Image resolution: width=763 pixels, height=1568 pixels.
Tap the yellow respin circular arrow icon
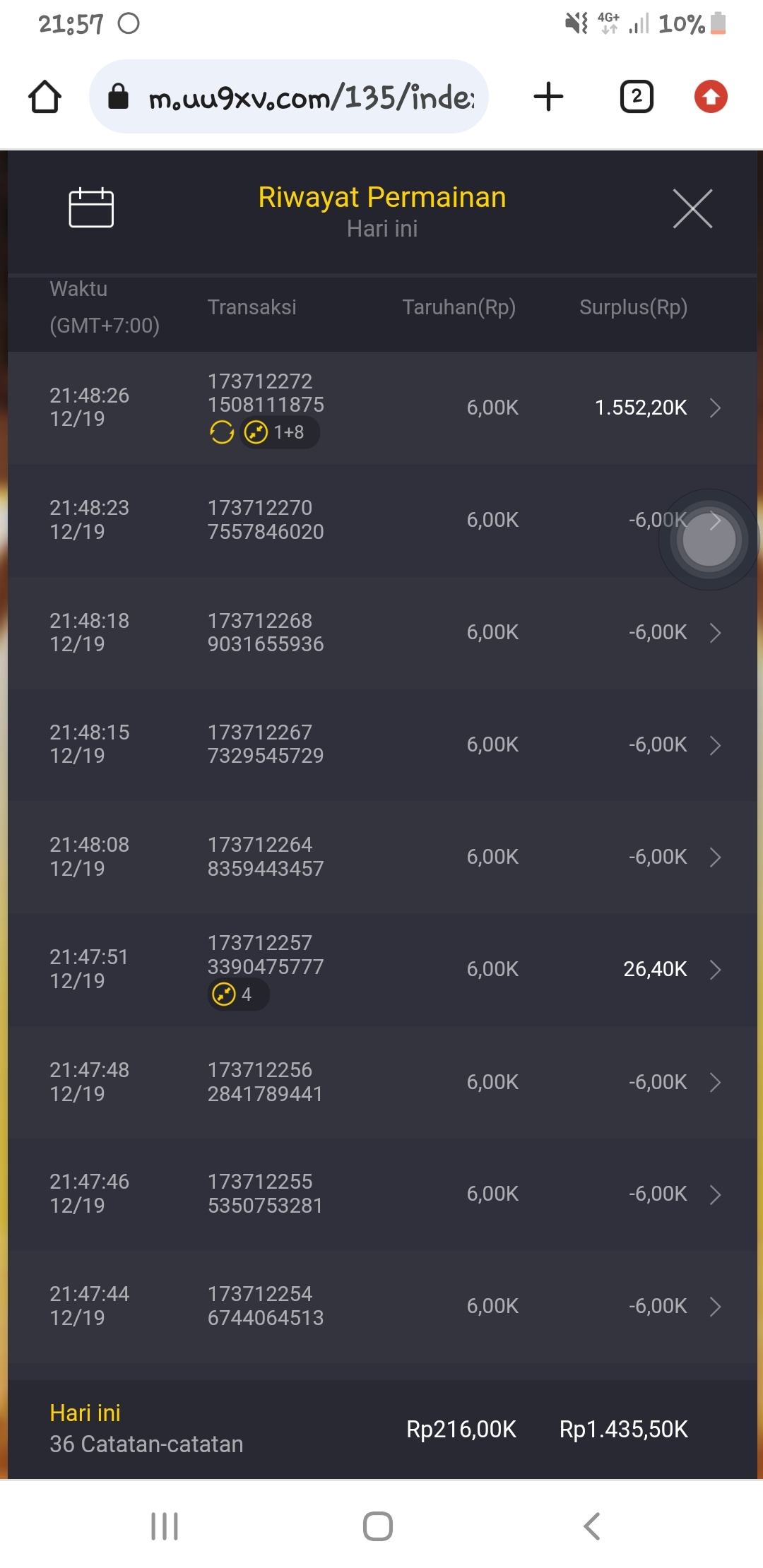pyautogui.click(x=222, y=432)
